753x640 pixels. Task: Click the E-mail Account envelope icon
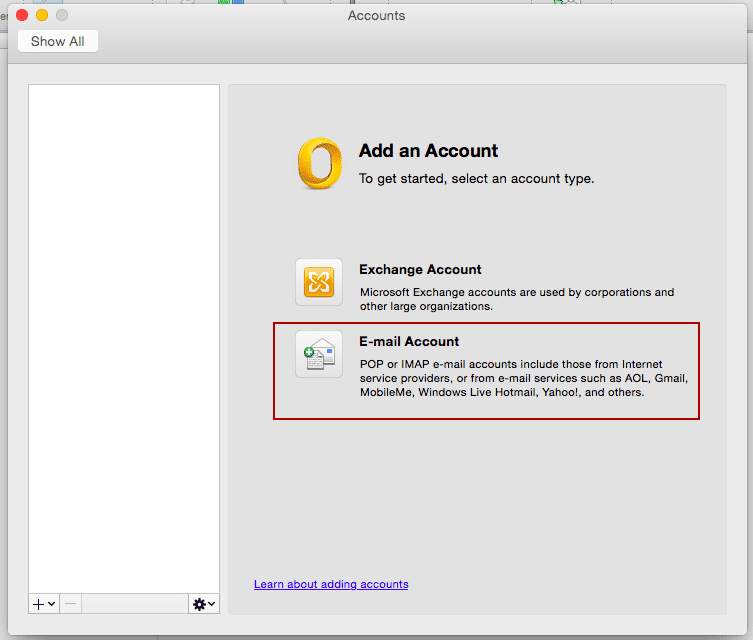coord(319,354)
